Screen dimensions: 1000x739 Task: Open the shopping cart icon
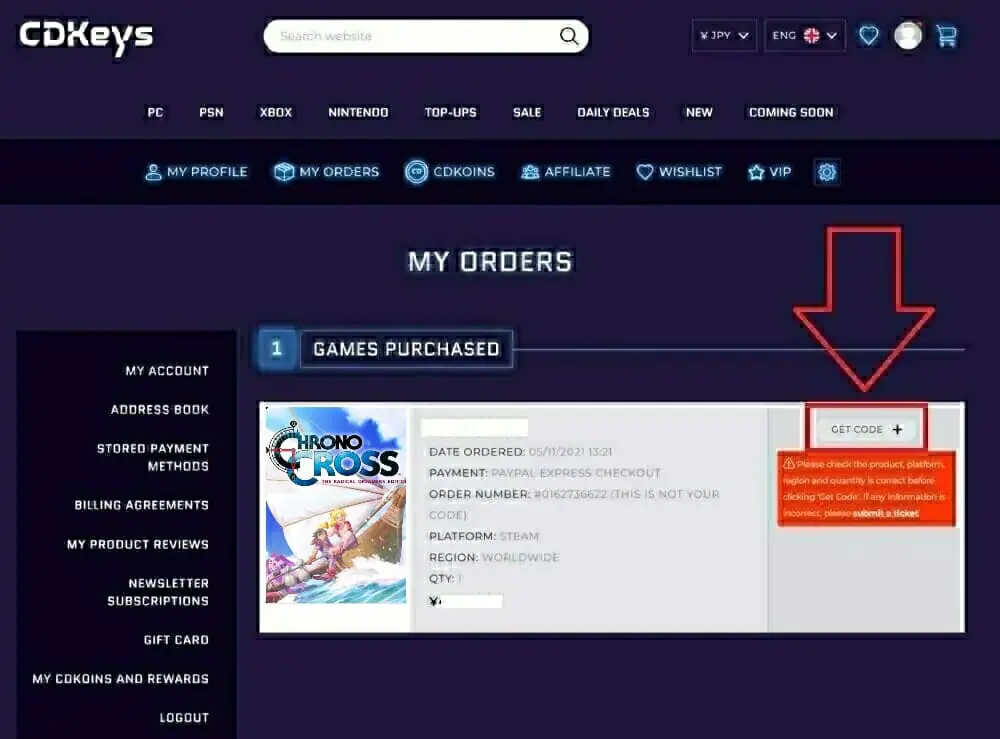click(x=947, y=36)
